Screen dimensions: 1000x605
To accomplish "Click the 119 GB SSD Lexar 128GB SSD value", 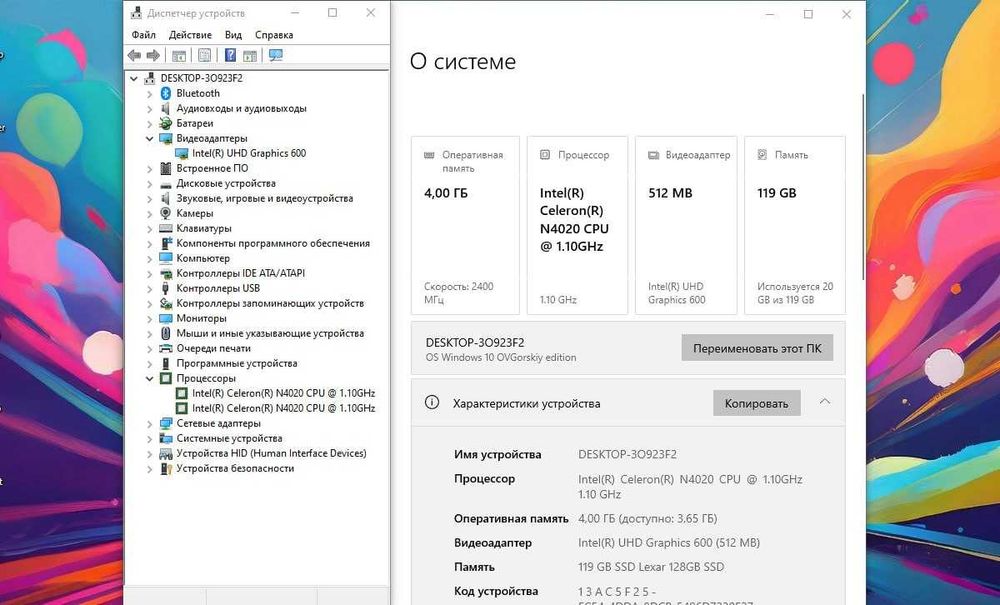I will point(651,567).
